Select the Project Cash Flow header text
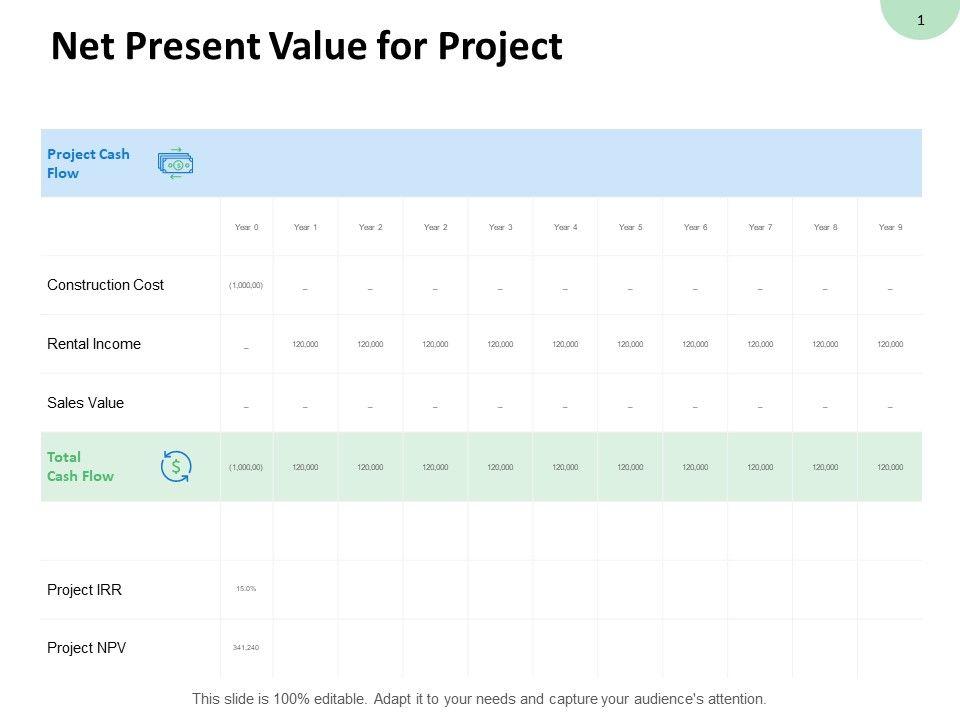Screen dimensions: 960x720 pyautogui.click(x=88, y=163)
